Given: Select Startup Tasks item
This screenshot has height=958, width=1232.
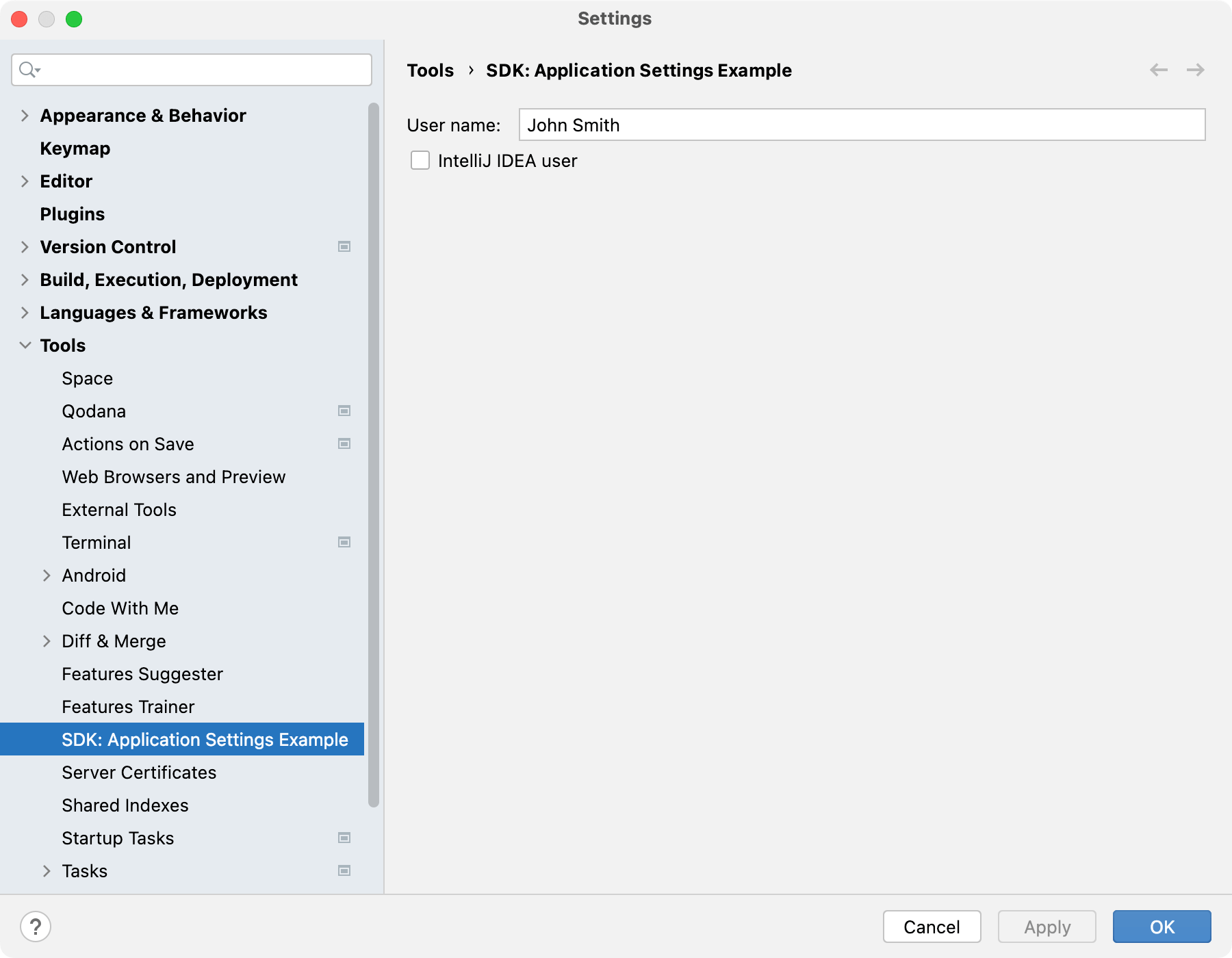Looking at the screenshot, I should (118, 838).
